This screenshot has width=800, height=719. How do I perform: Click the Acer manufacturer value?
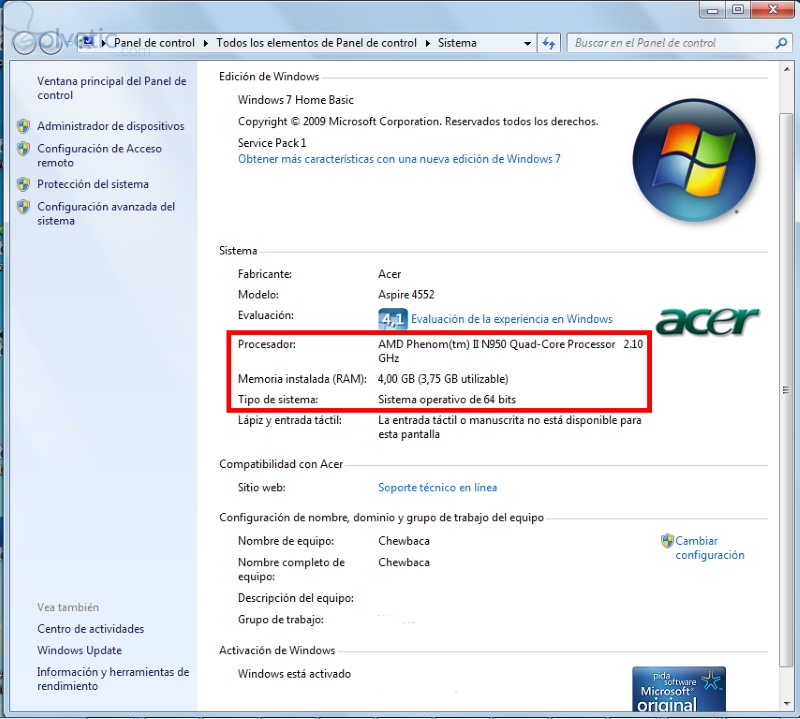pyautogui.click(x=389, y=274)
